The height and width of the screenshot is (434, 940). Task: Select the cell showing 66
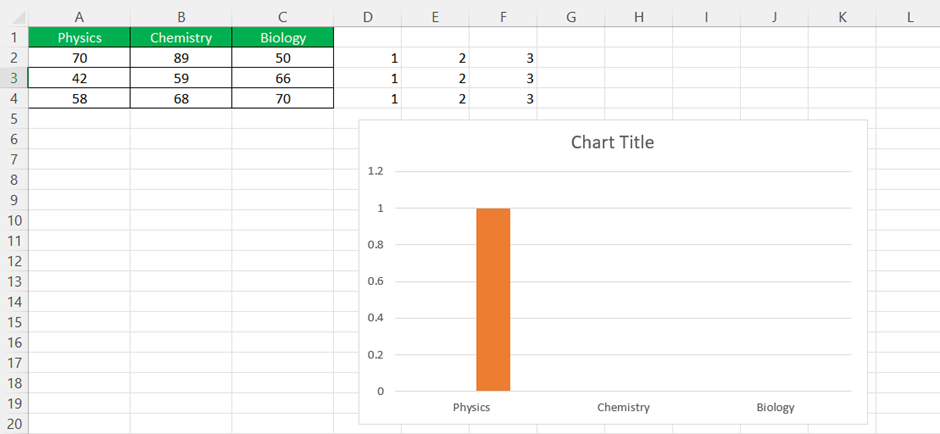tap(283, 79)
